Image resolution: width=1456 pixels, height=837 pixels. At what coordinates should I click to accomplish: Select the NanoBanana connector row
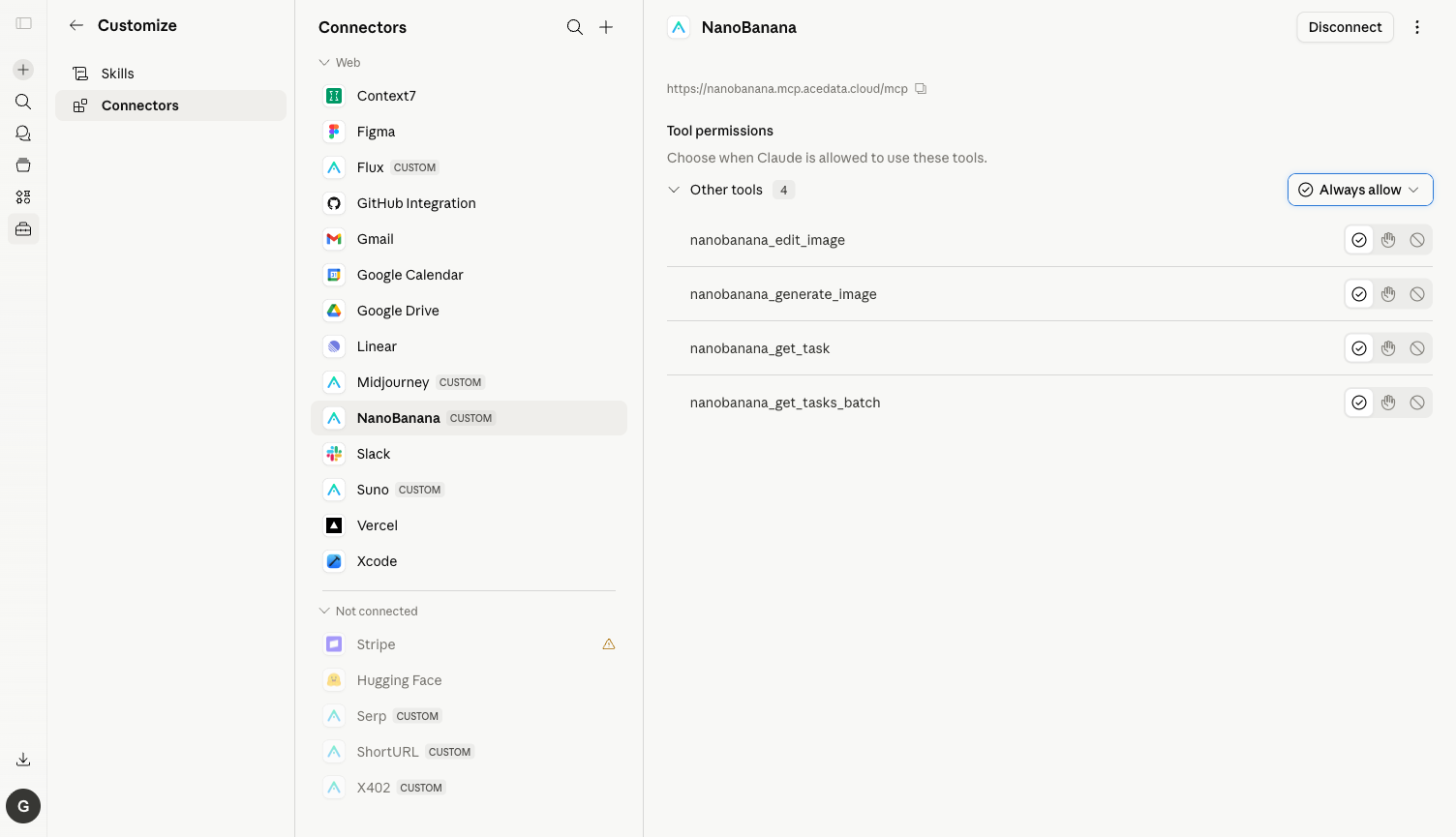(469, 418)
